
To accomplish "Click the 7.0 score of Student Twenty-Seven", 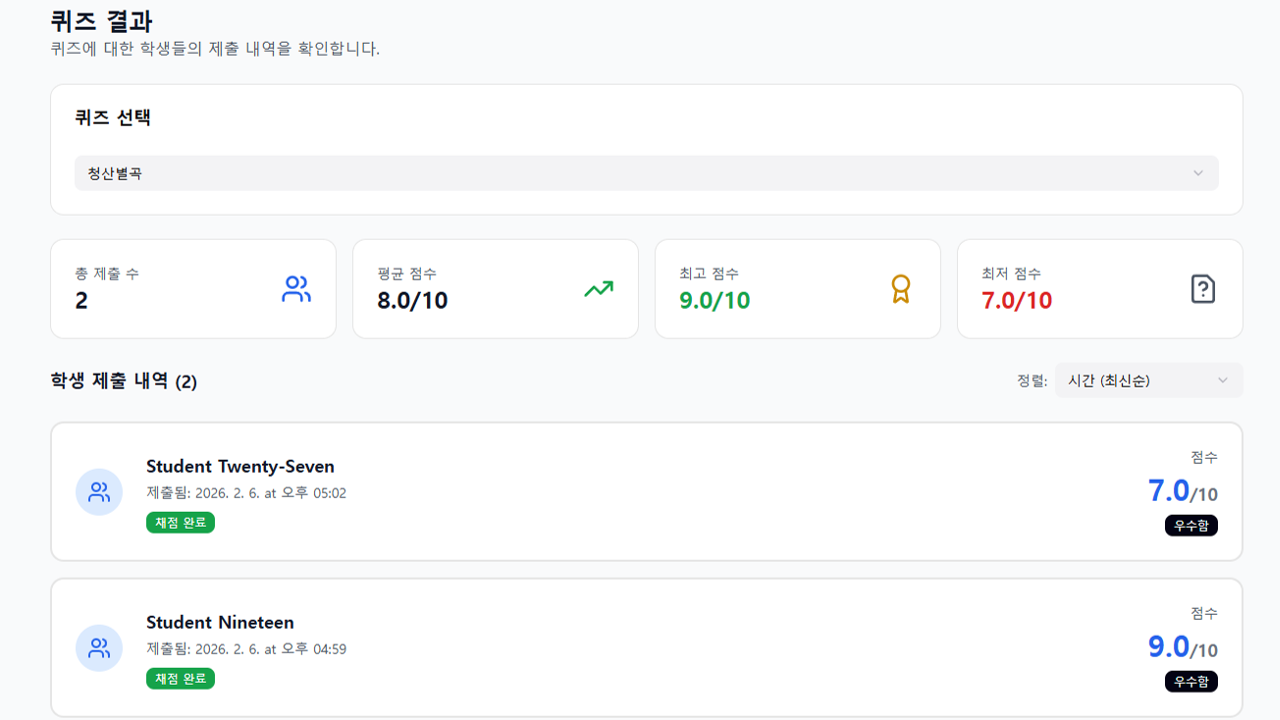I will [1169, 491].
